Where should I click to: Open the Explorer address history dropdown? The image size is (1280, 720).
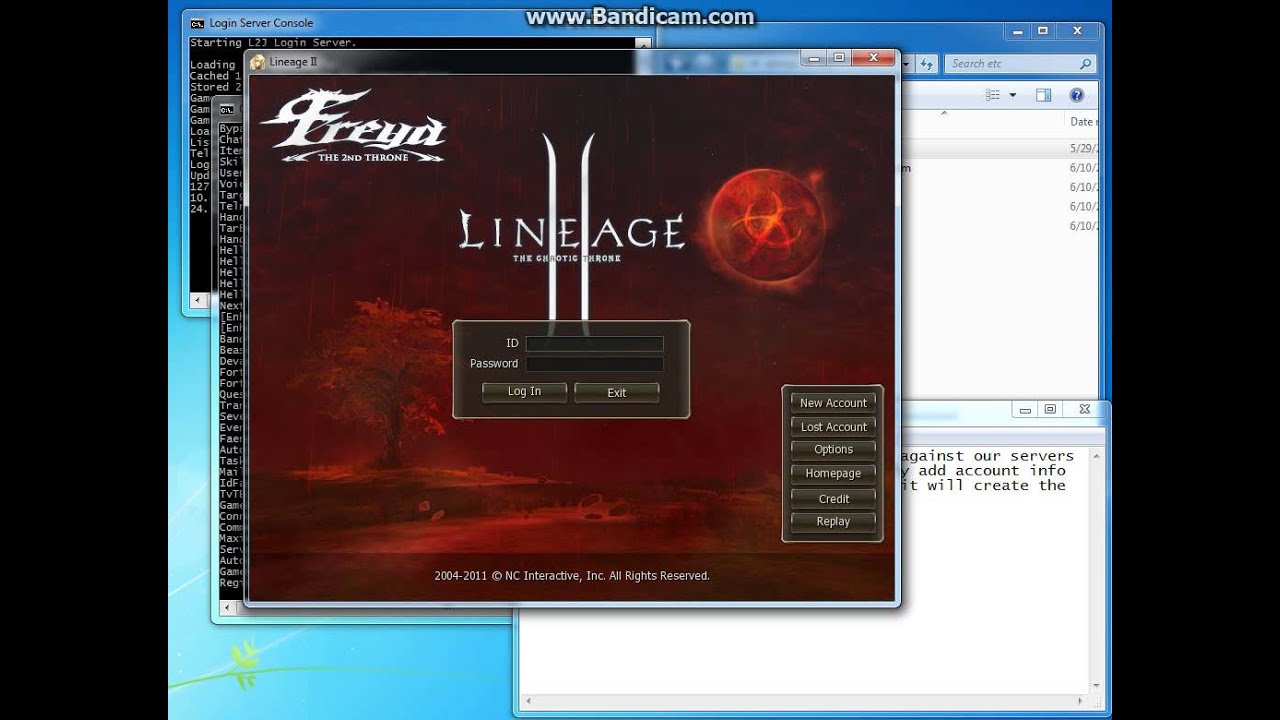coord(906,63)
